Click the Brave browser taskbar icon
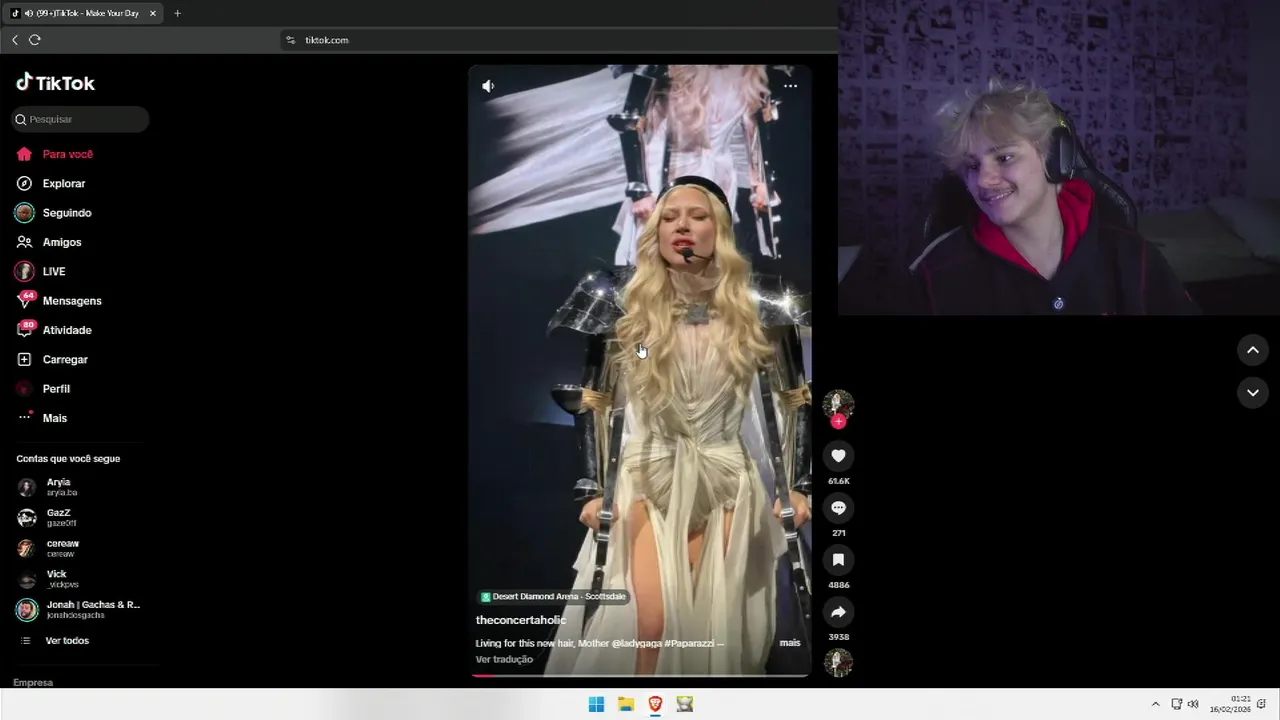The height and width of the screenshot is (720, 1280). 655,704
